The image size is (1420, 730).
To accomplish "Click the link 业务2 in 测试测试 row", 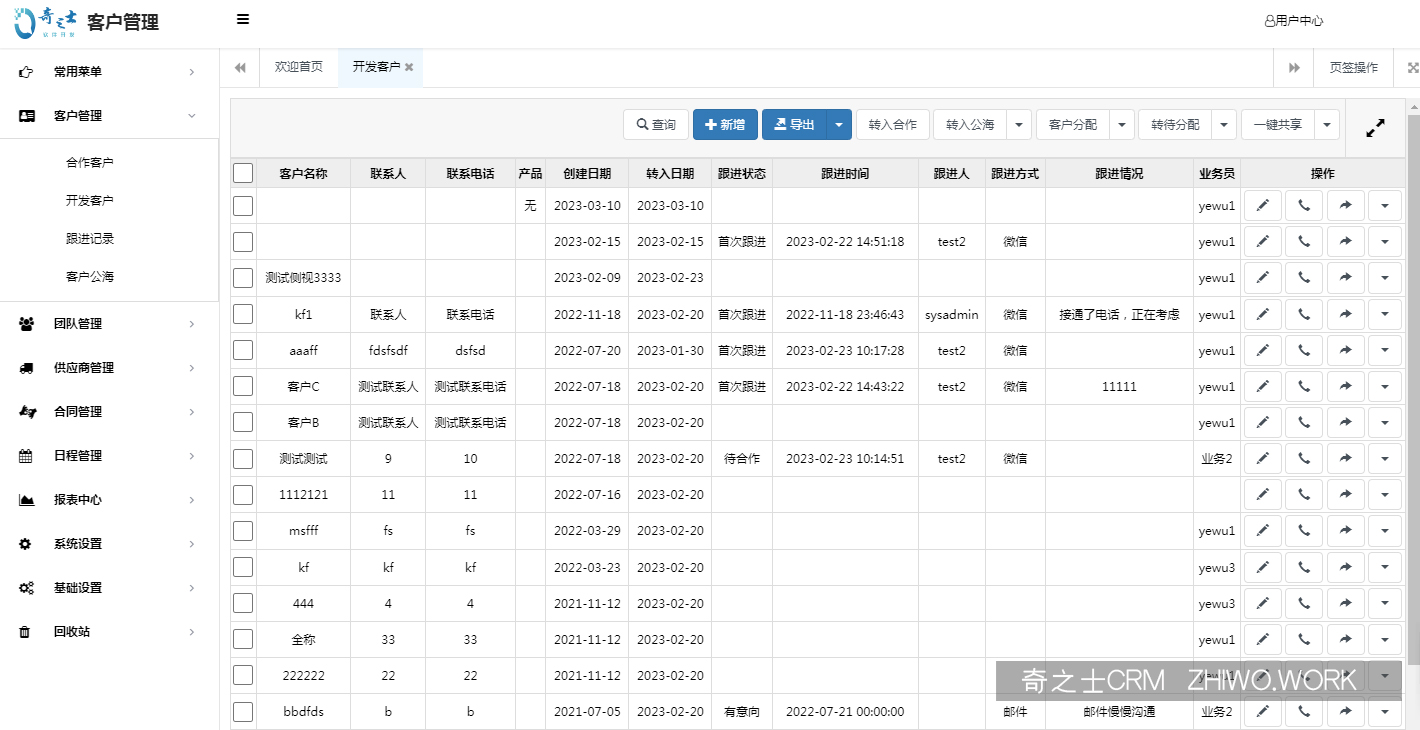I will click(x=1216, y=458).
